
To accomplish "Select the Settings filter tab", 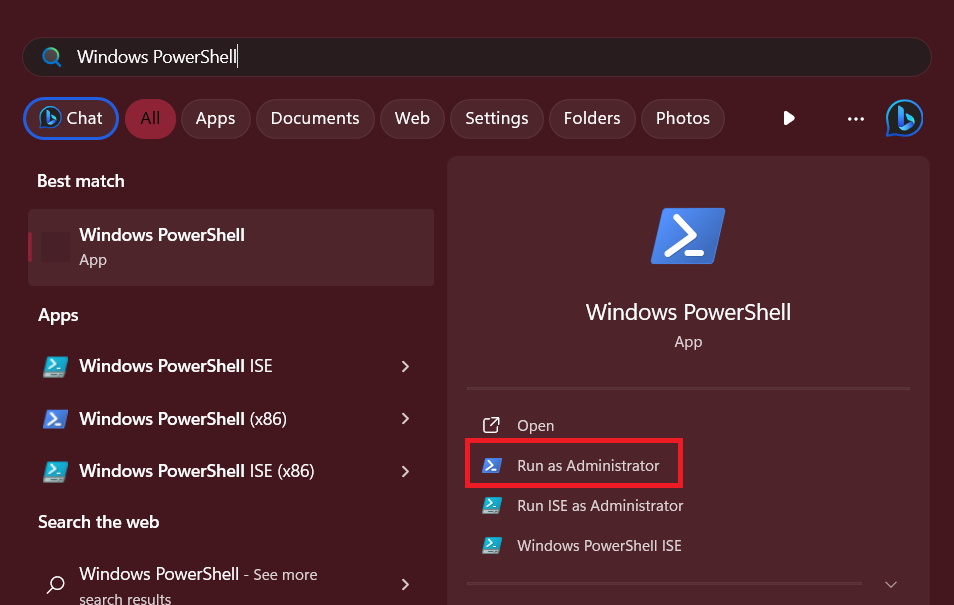I will coord(496,118).
